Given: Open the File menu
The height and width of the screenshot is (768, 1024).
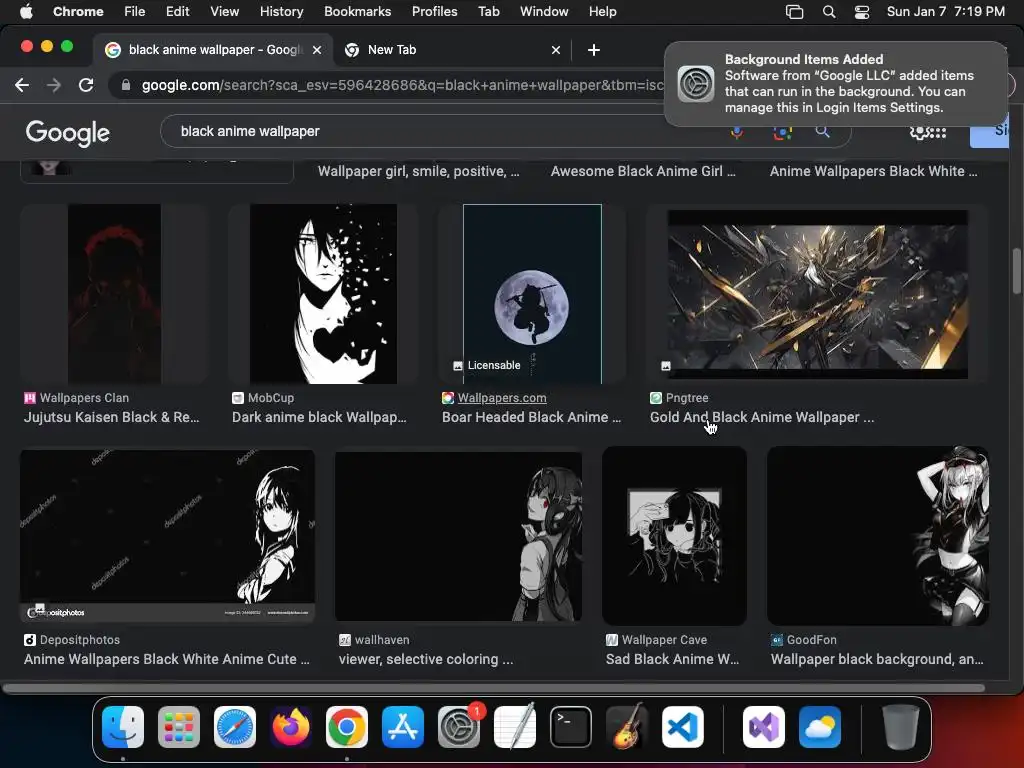Looking at the screenshot, I should point(135,12).
